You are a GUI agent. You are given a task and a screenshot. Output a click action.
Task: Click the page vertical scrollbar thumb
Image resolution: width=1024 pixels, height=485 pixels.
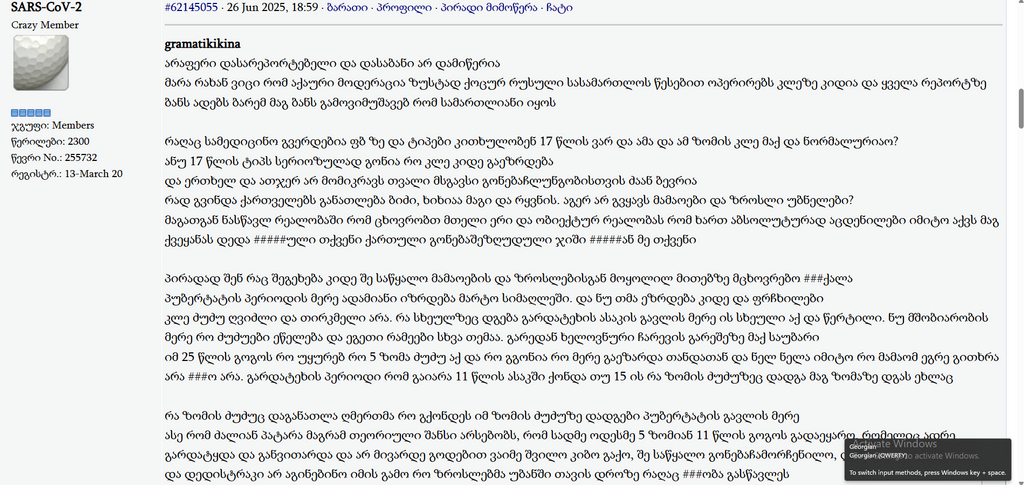pos(1019,109)
